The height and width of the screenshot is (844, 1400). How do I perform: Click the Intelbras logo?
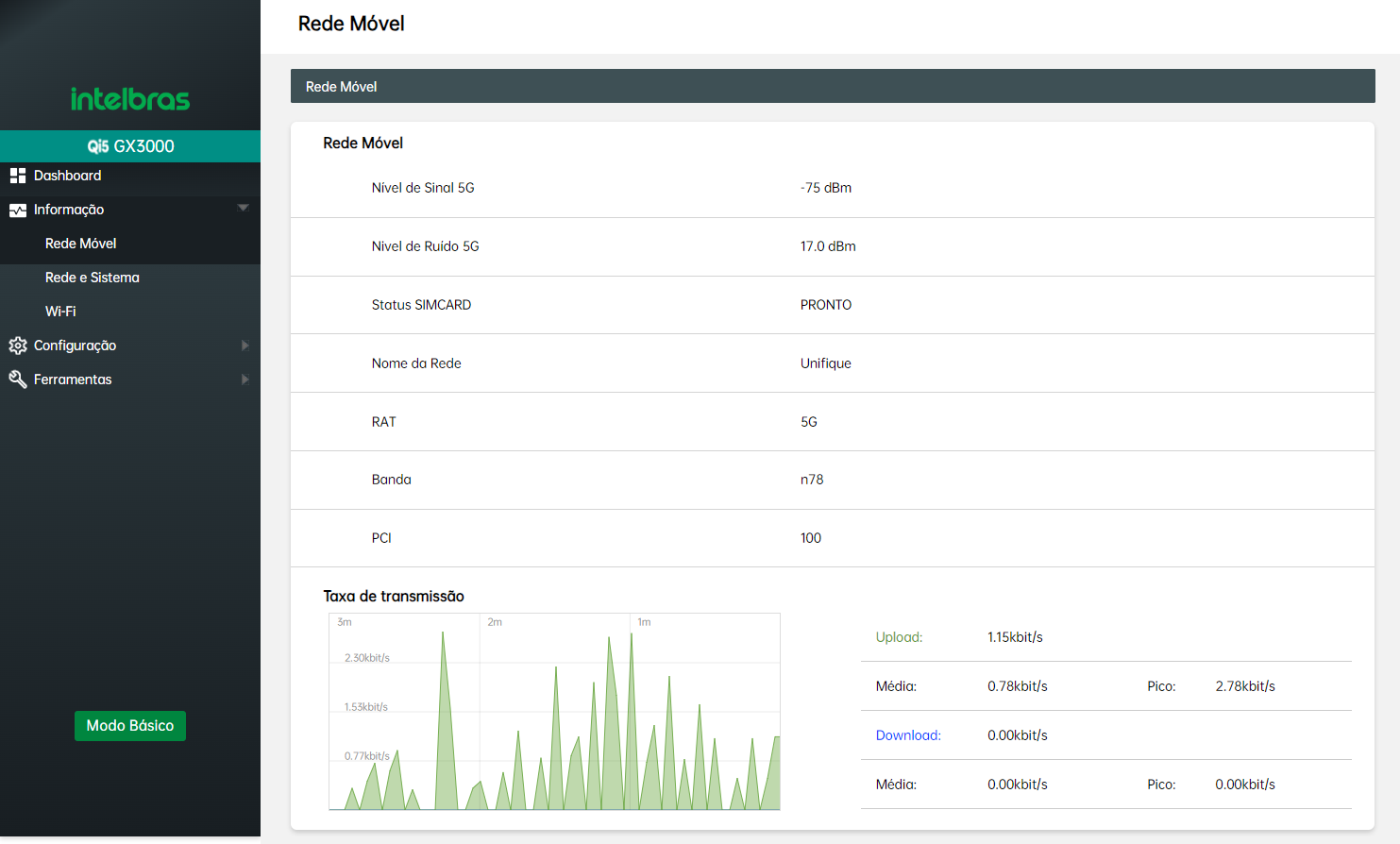click(x=130, y=98)
